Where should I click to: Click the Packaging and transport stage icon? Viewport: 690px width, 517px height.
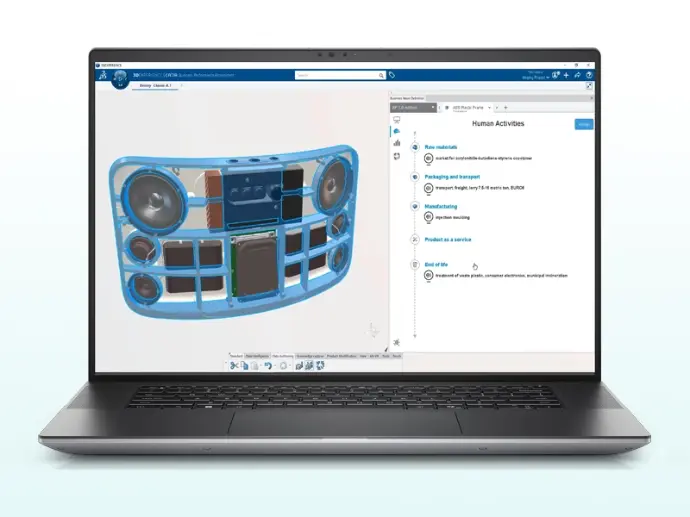[415, 177]
